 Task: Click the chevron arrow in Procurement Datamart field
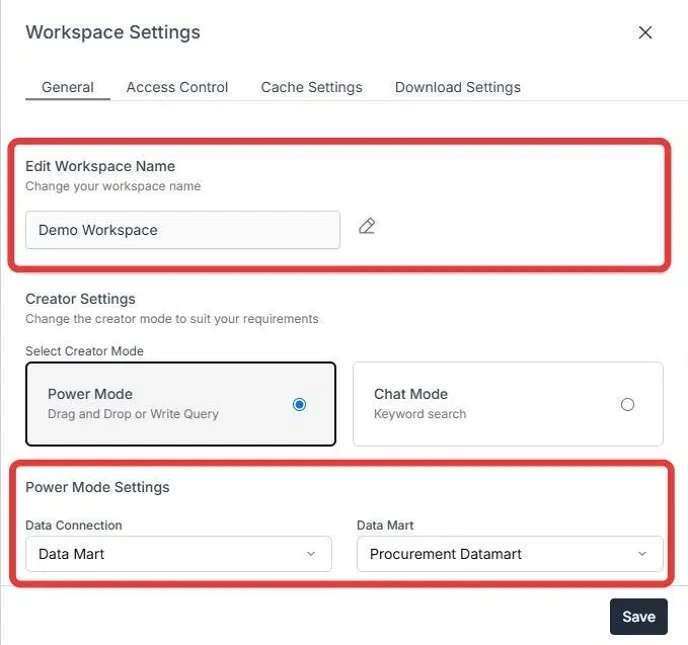point(642,554)
